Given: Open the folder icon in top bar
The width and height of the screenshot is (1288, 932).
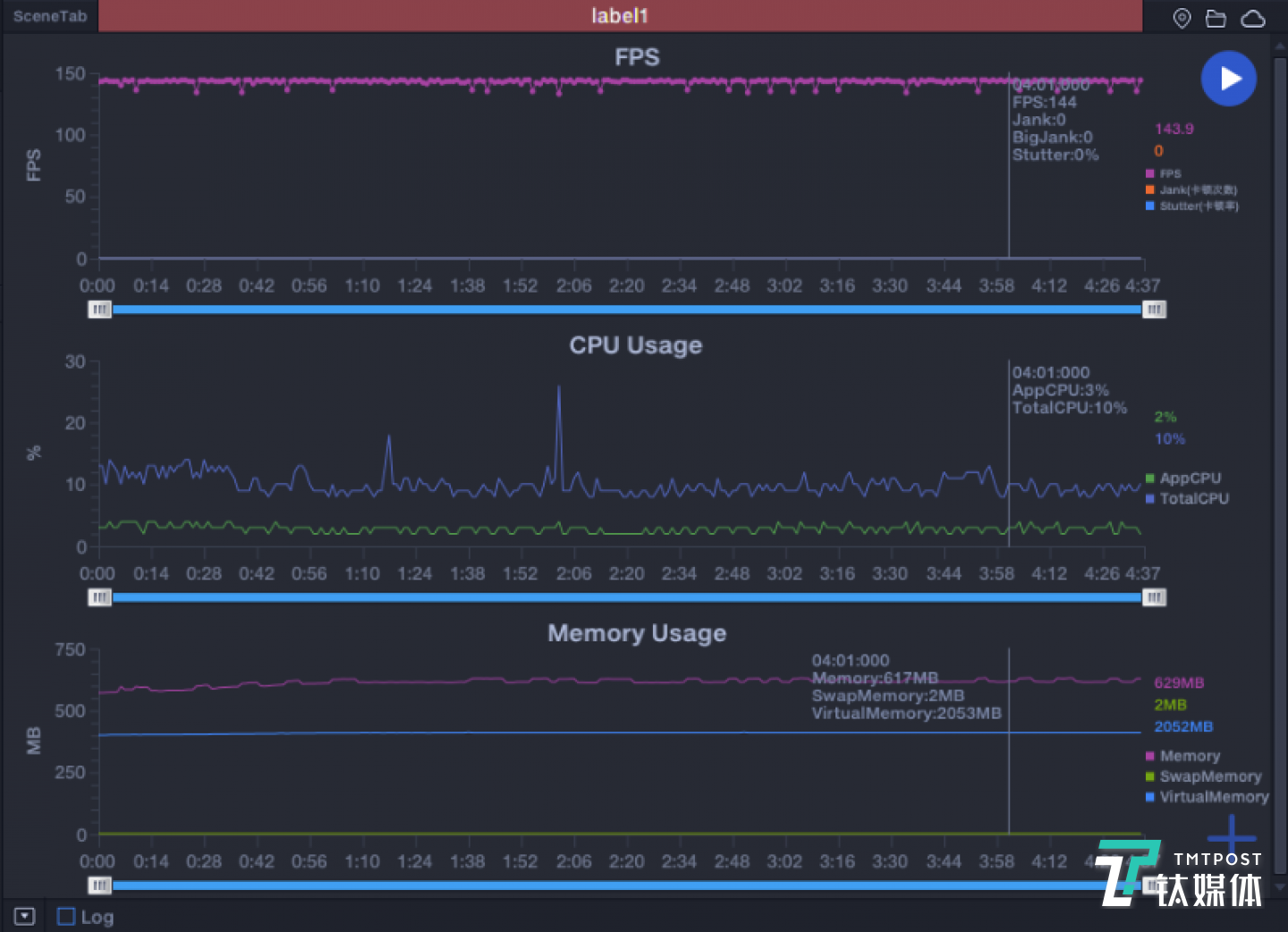Looking at the screenshot, I should click(1216, 18).
